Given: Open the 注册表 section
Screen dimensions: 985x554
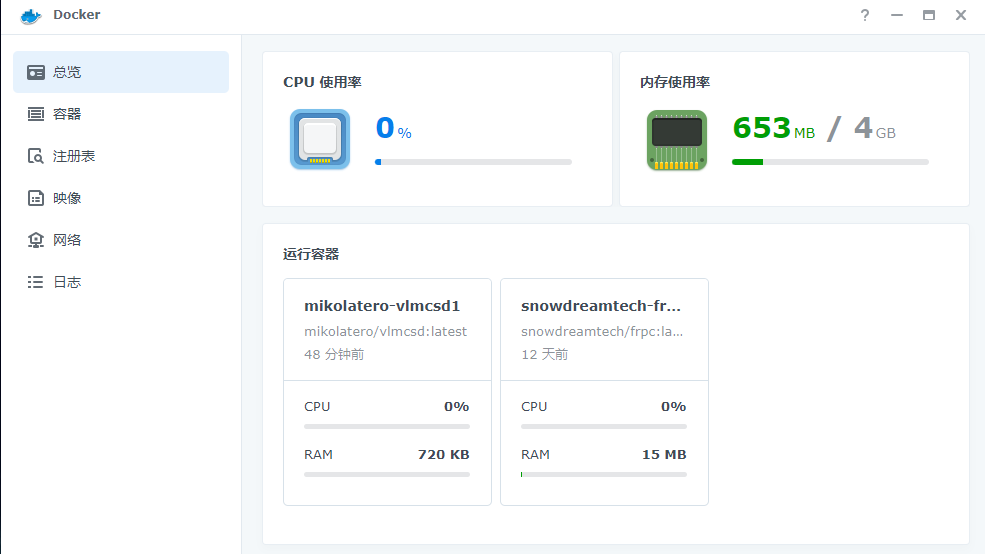Looking at the screenshot, I should pos(74,156).
